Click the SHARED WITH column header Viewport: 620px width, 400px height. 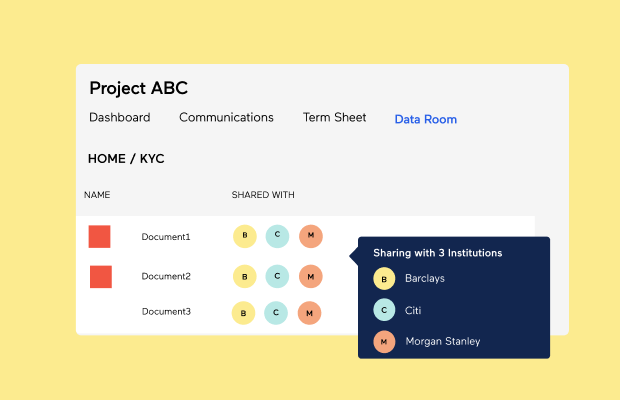pyautogui.click(x=263, y=195)
